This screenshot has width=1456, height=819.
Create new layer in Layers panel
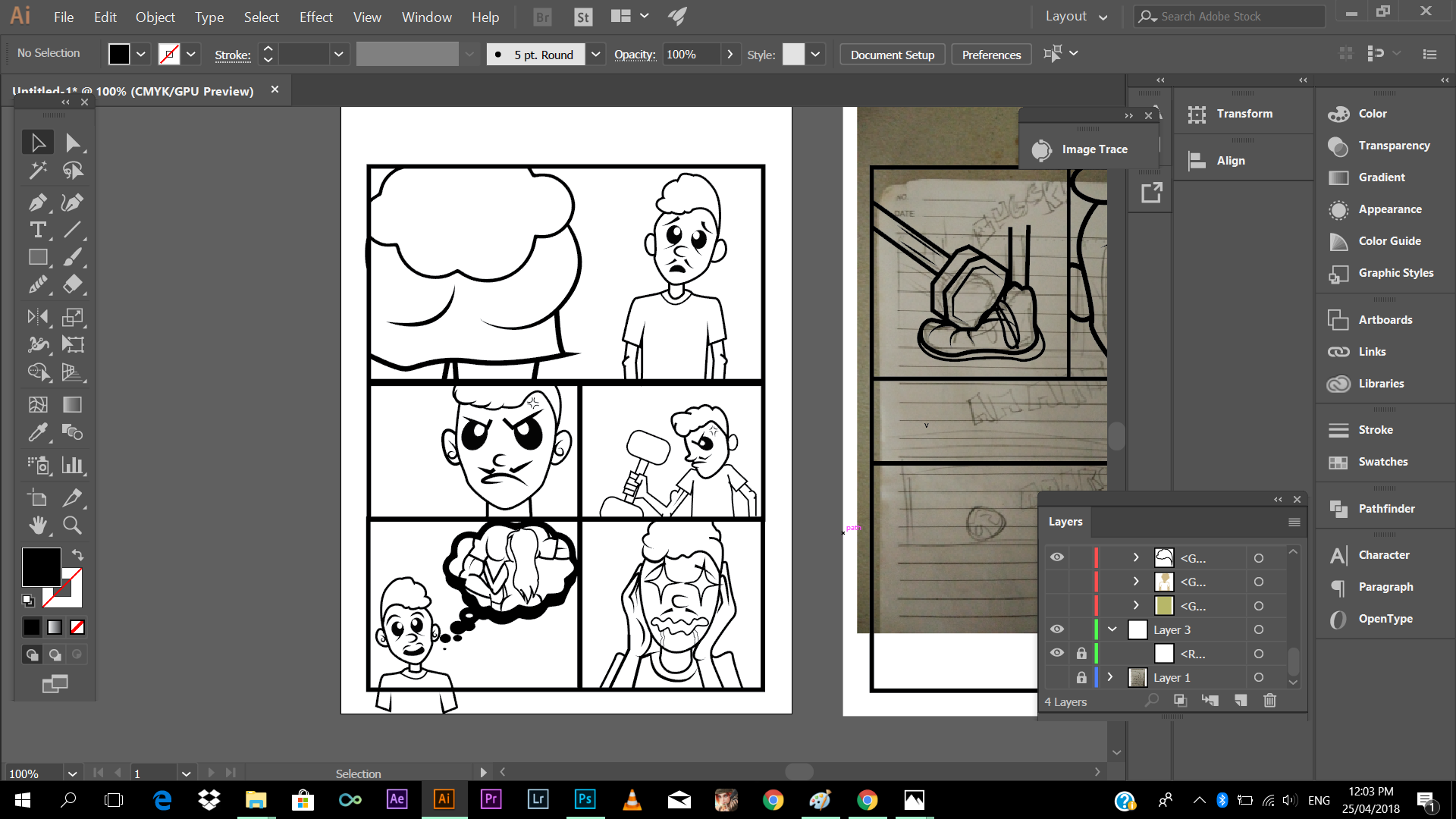[x=1241, y=701]
